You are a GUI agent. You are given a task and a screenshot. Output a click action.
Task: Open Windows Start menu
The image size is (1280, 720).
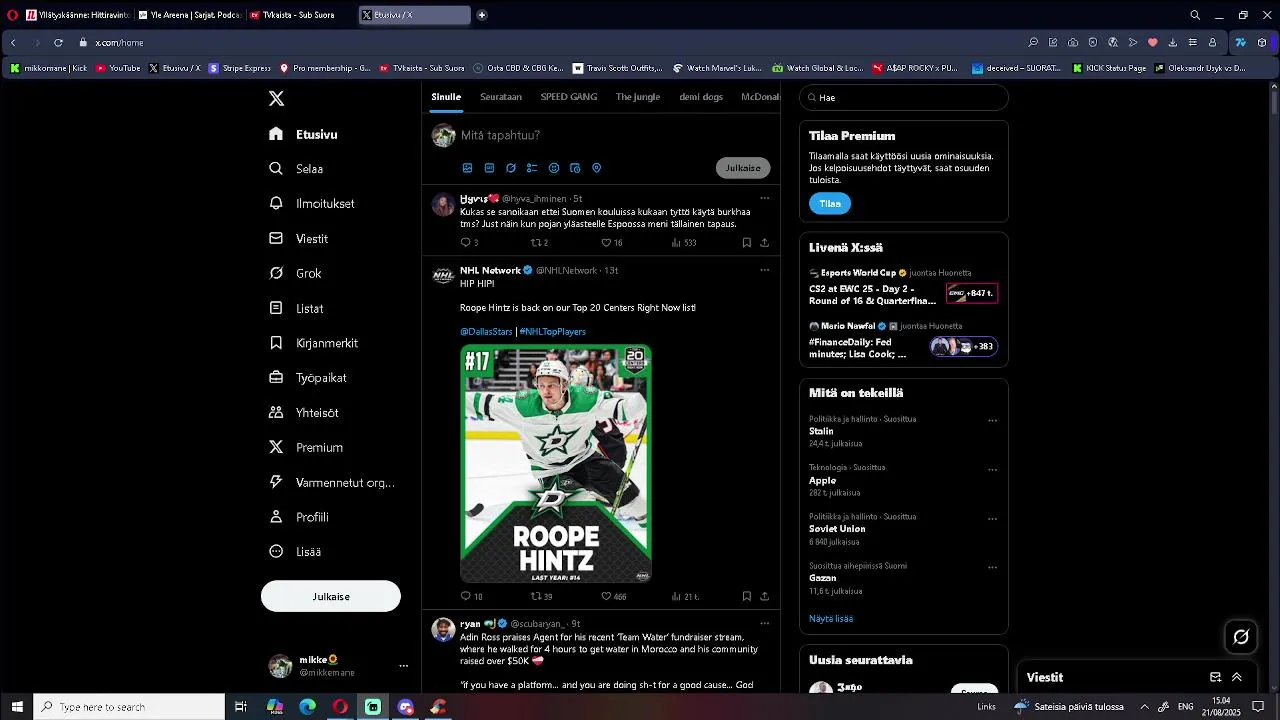pos(16,707)
